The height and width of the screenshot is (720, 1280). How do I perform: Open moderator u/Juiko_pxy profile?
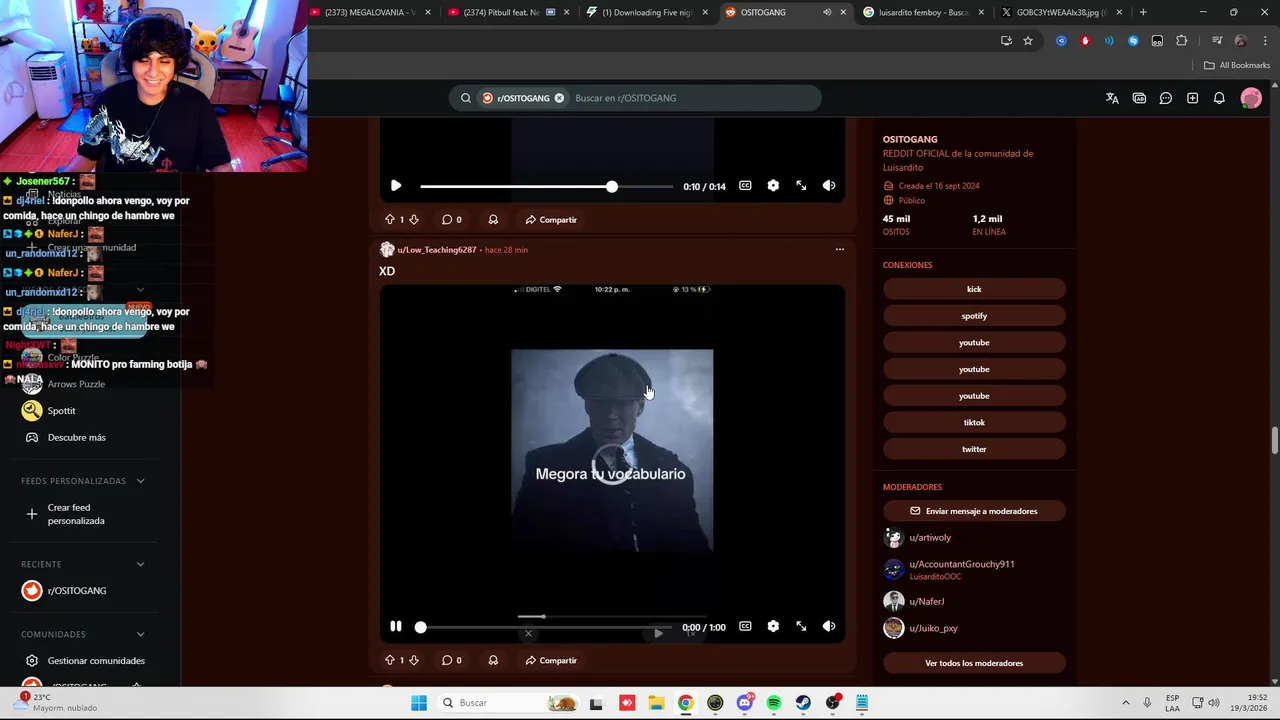click(933, 628)
